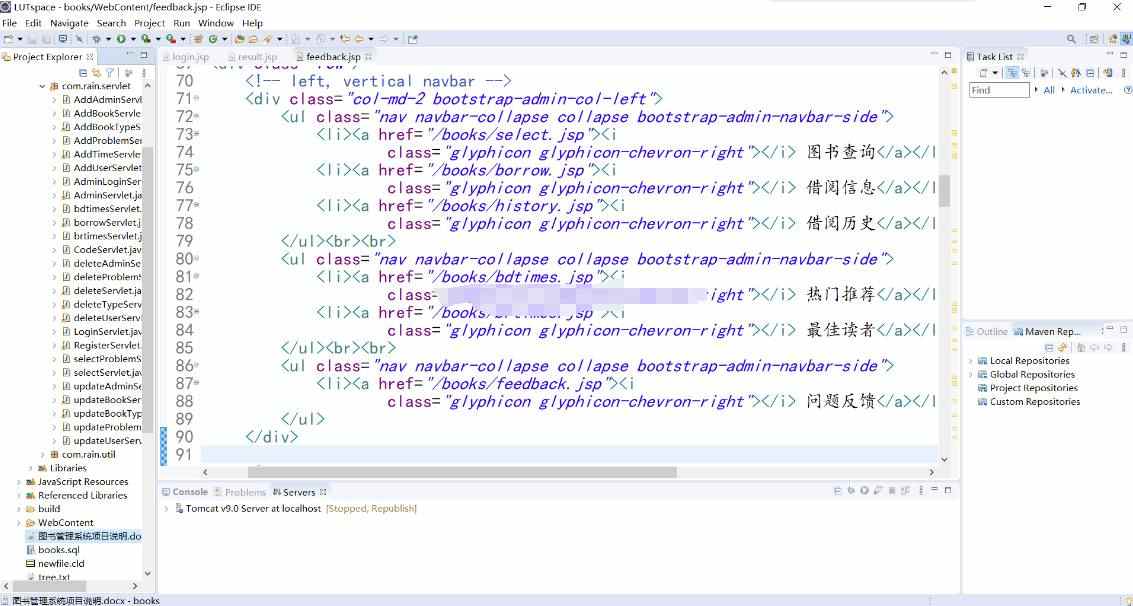The width and height of the screenshot is (1133, 606).
Task: Click refresh icon in Maven Repositories toolbar
Action: point(1062,347)
